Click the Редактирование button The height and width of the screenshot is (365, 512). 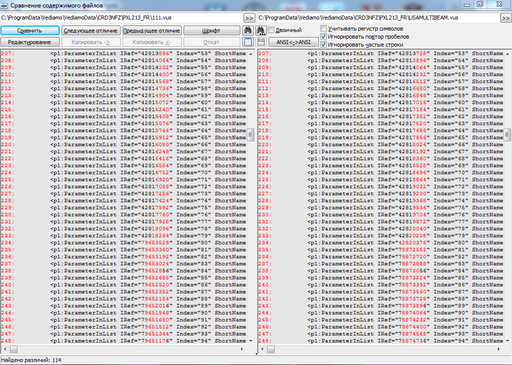[30, 42]
